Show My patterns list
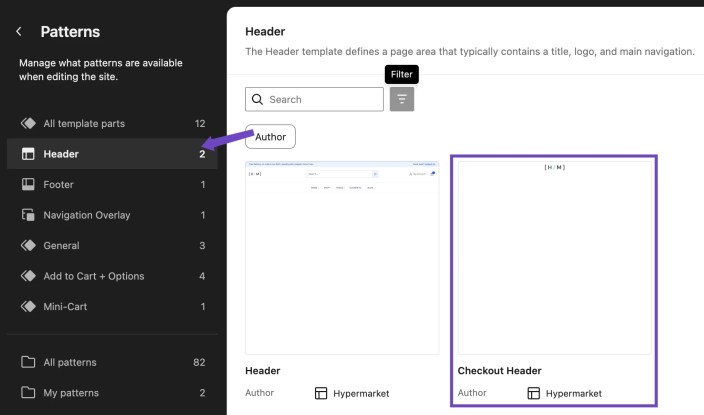 (x=112, y=393)
